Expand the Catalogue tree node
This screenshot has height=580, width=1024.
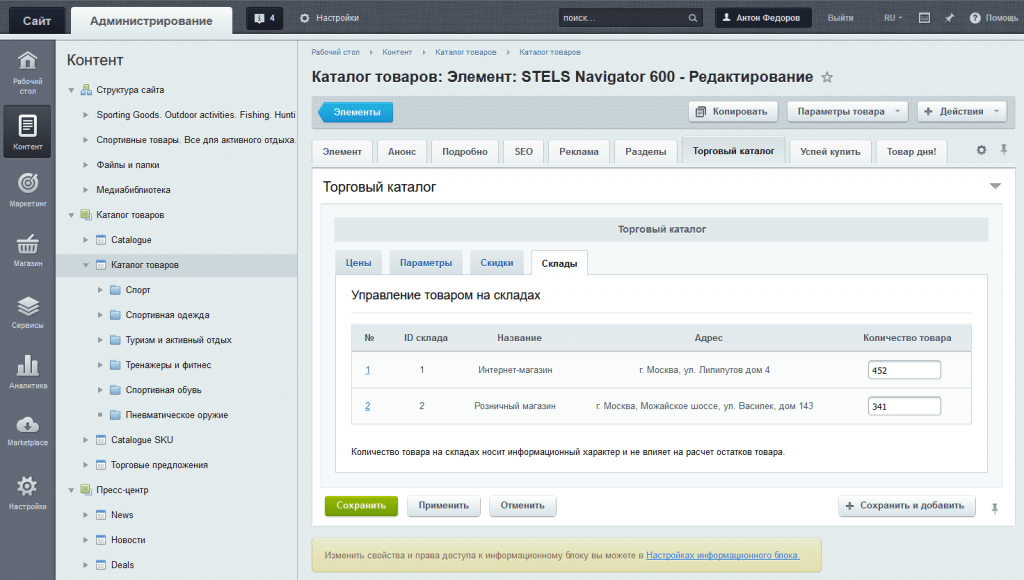pyautogui.click(x=85, y=240)
